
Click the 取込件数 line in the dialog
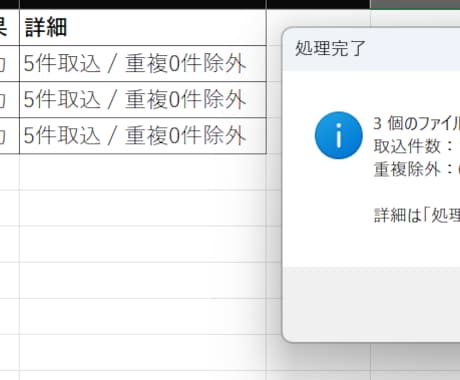(416, 146)
